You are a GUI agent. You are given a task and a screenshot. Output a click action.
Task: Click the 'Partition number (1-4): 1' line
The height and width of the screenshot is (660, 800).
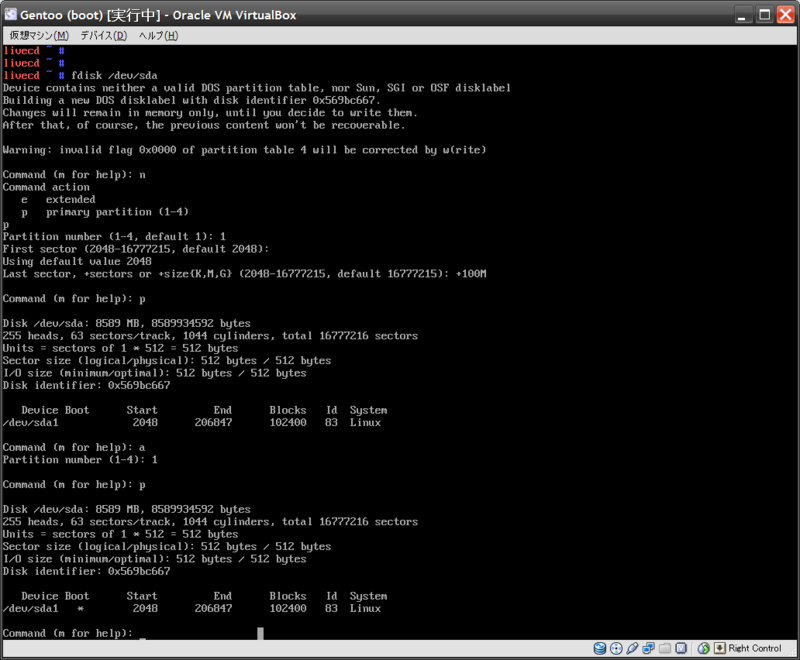(80, 460)
